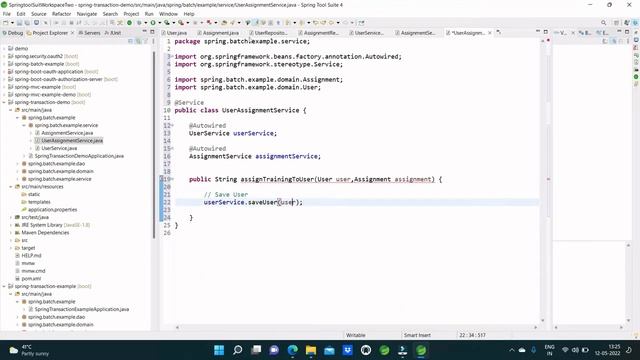Open the Boot Dashboard green toolbar icon
Image resolution: width=640 pixels, height=360 pixels.
[129, 23]
